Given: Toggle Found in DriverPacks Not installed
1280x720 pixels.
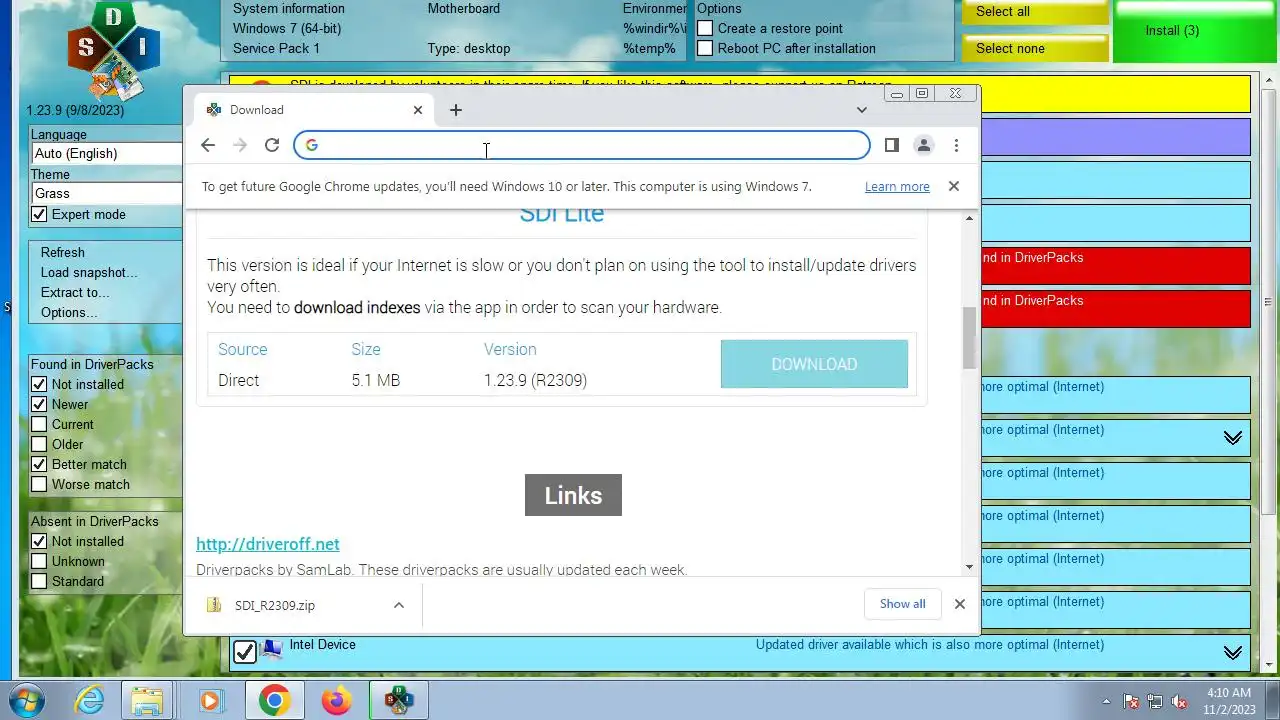Looking at the screenshot, I should pyautogui.click(x=39, y=384).
